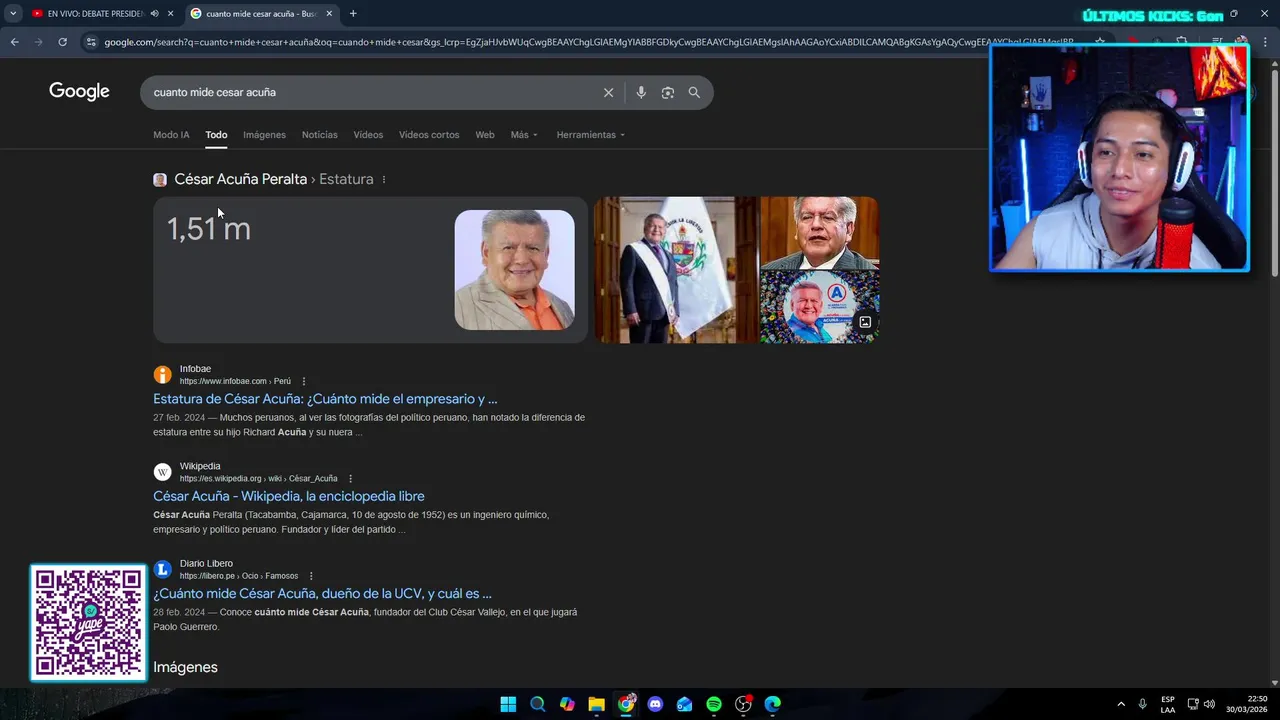This screenshot has height=720, width=1280.
Task: Open photo of Acuña with flag and sash
Action: click(676, 270)
